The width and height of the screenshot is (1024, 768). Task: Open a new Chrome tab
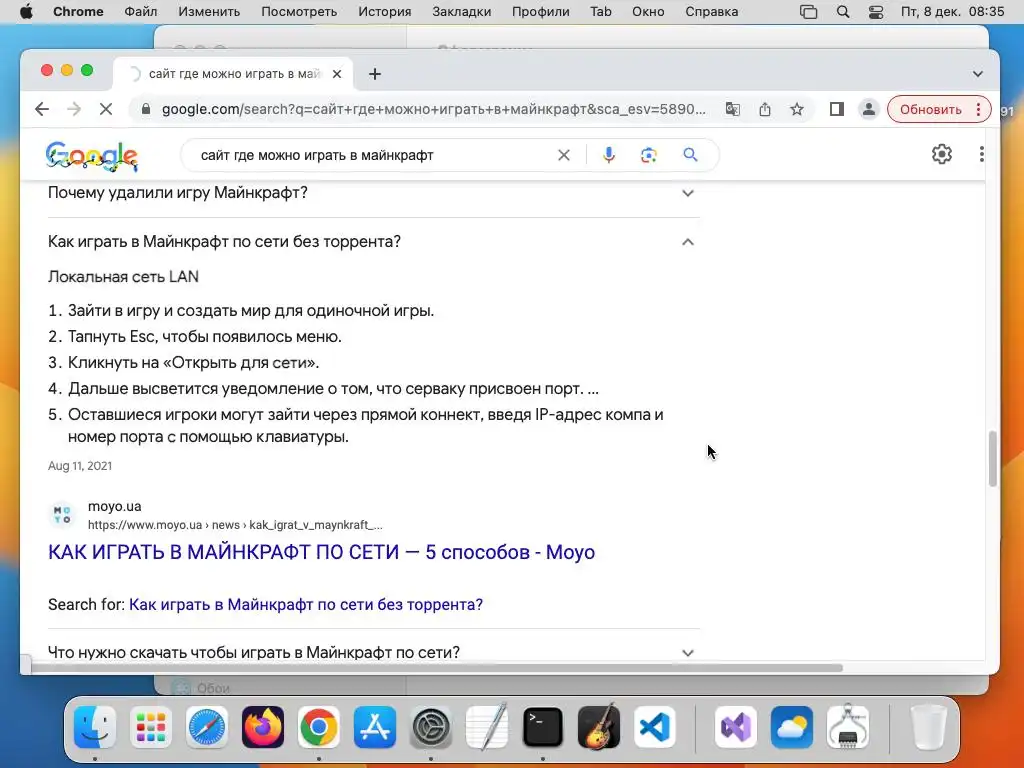tap(375, 74)
